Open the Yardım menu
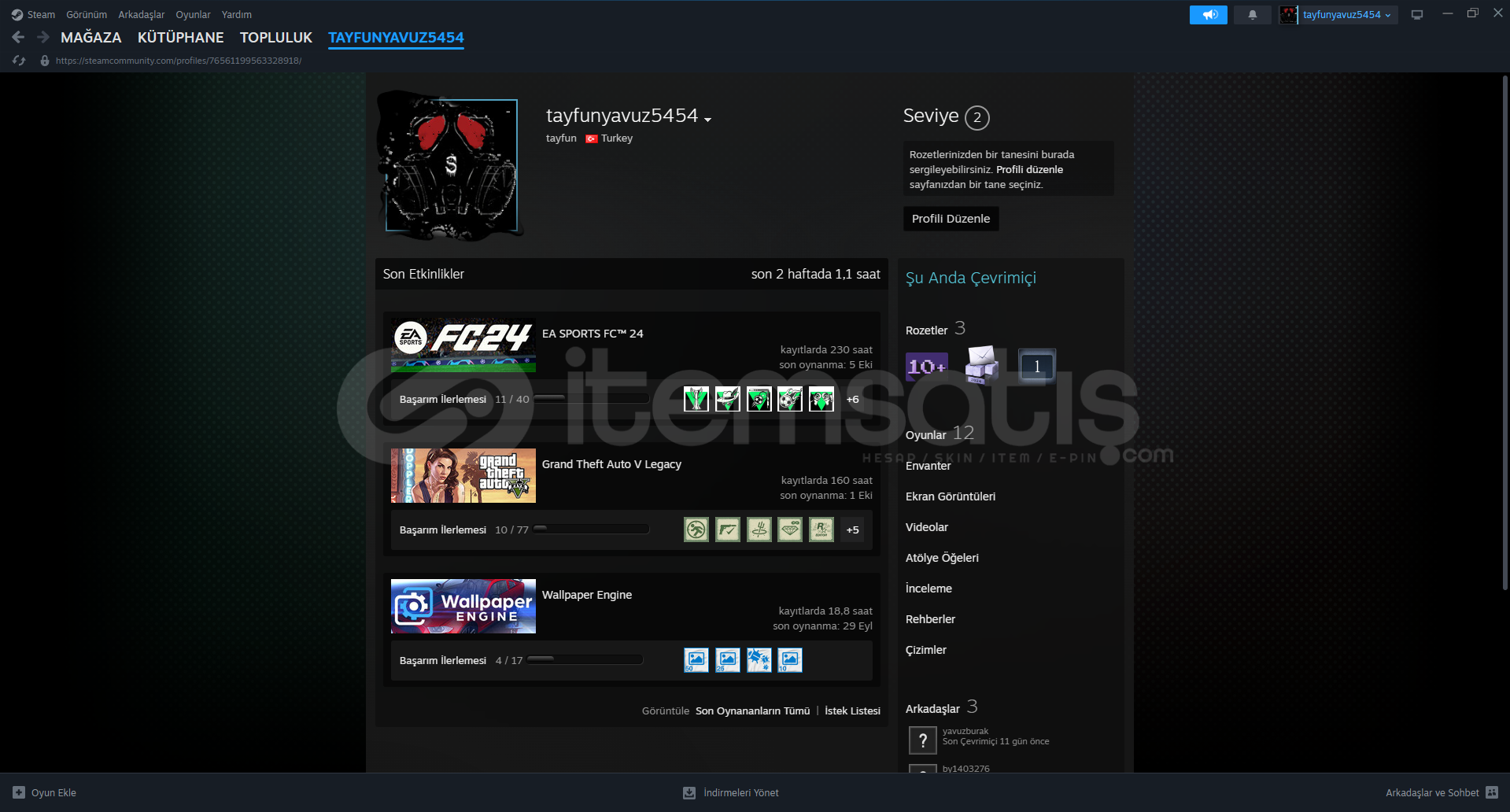Viewport: 1510px width, 812px height. [x=237, y=15]
